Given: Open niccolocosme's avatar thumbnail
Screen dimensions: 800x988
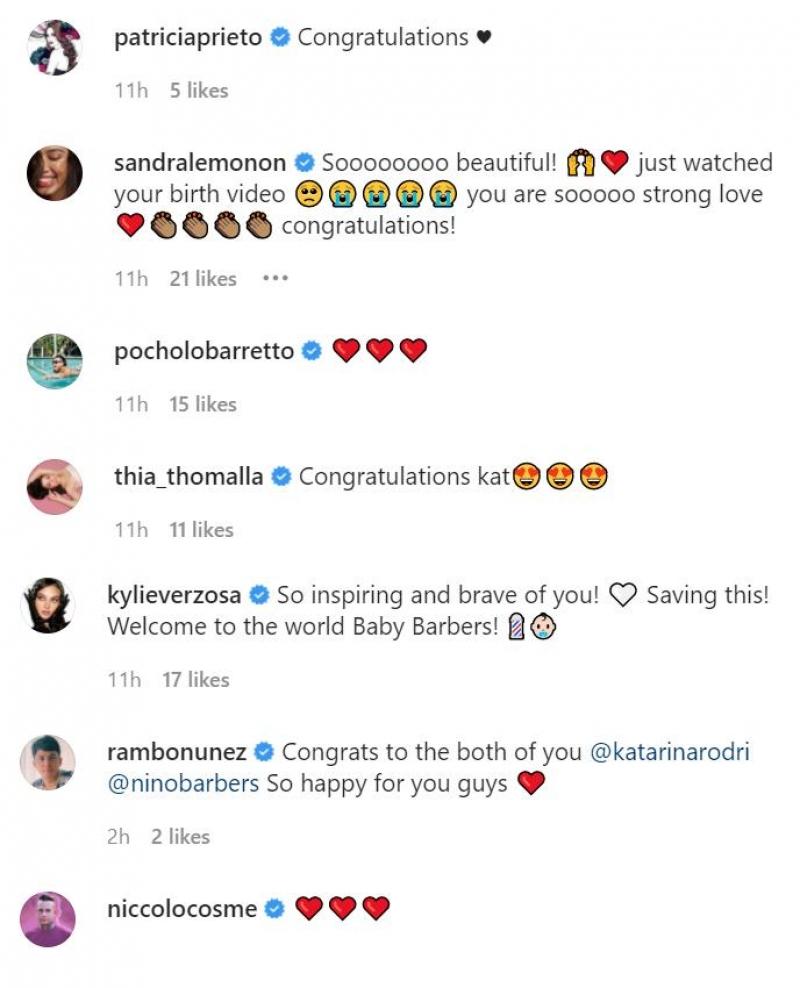Looking at the screenshot, I should tap(48, 919).
